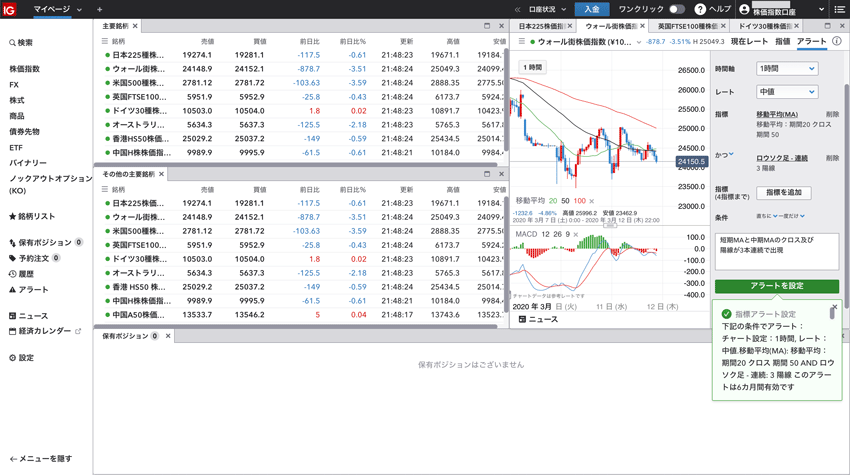Open the 口座状況 dropdown
Viewport: 850px width, 475px height.
(547, 9)
